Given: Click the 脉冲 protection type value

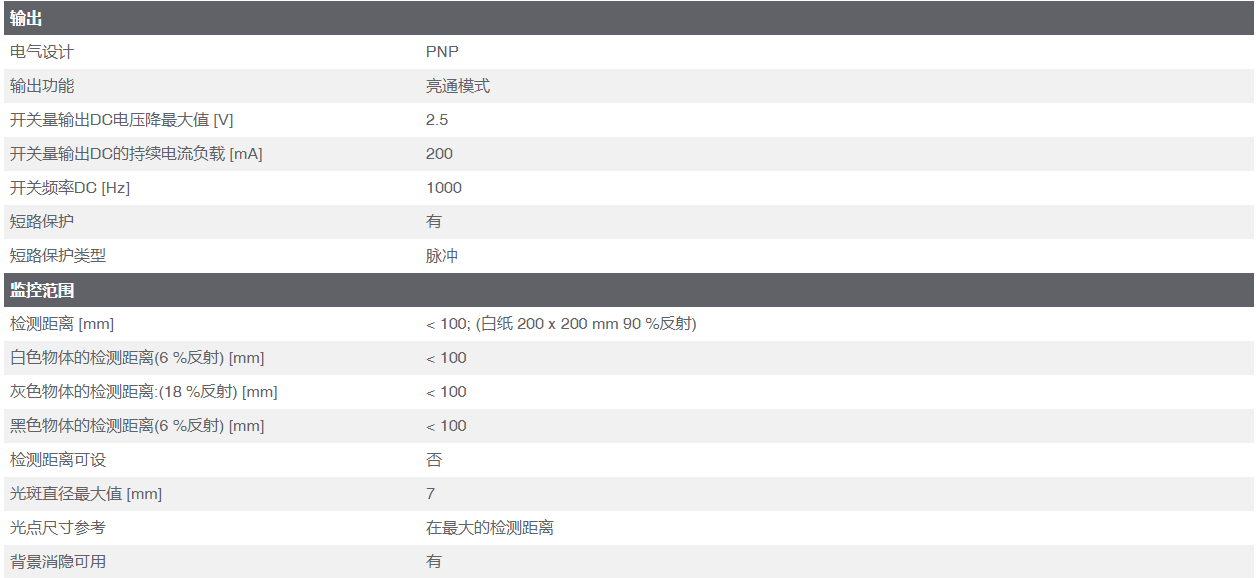Looking at the screenshot, I should tap(442, 256).
